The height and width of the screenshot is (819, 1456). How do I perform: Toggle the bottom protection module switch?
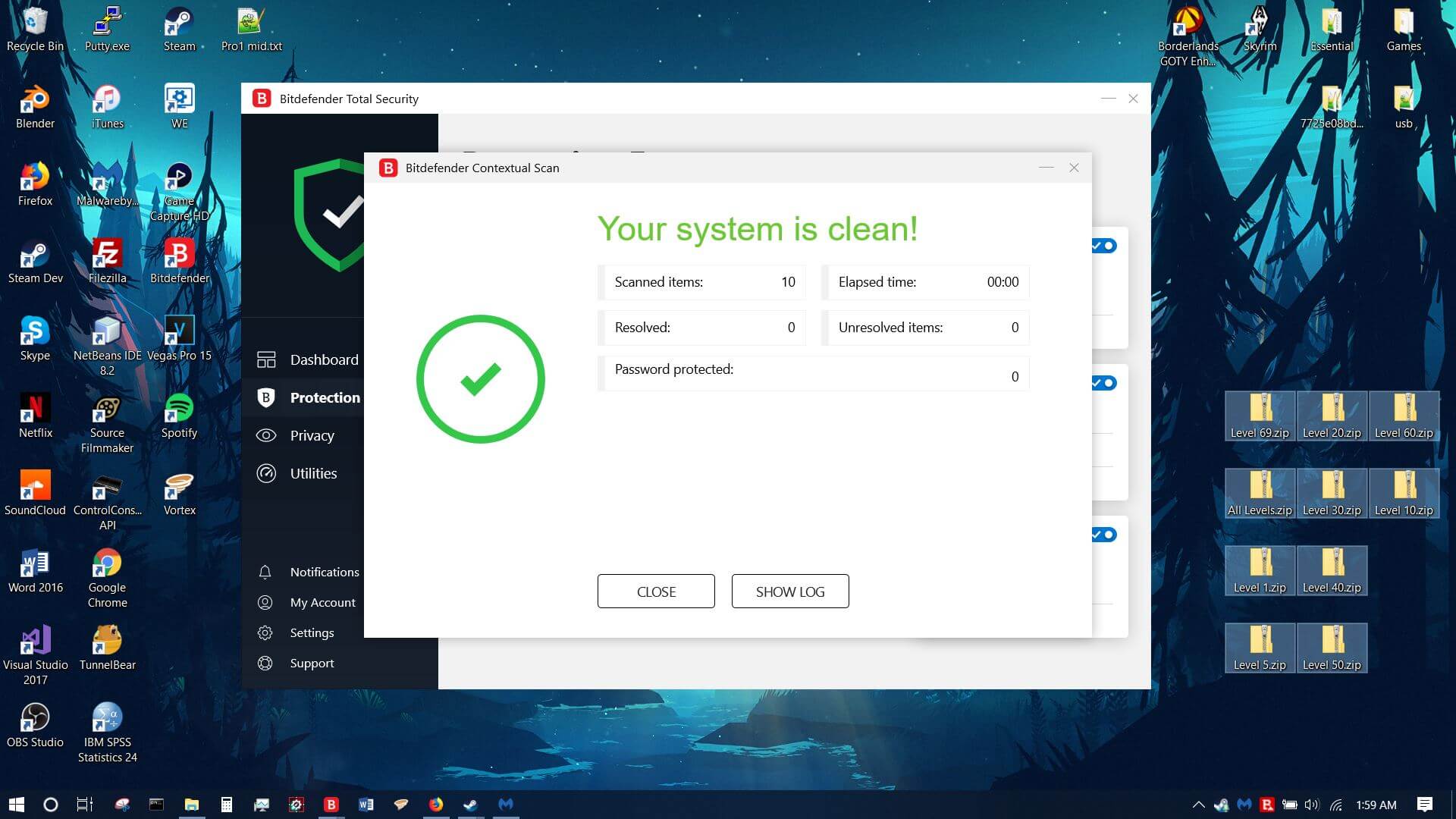point(1106,535)
